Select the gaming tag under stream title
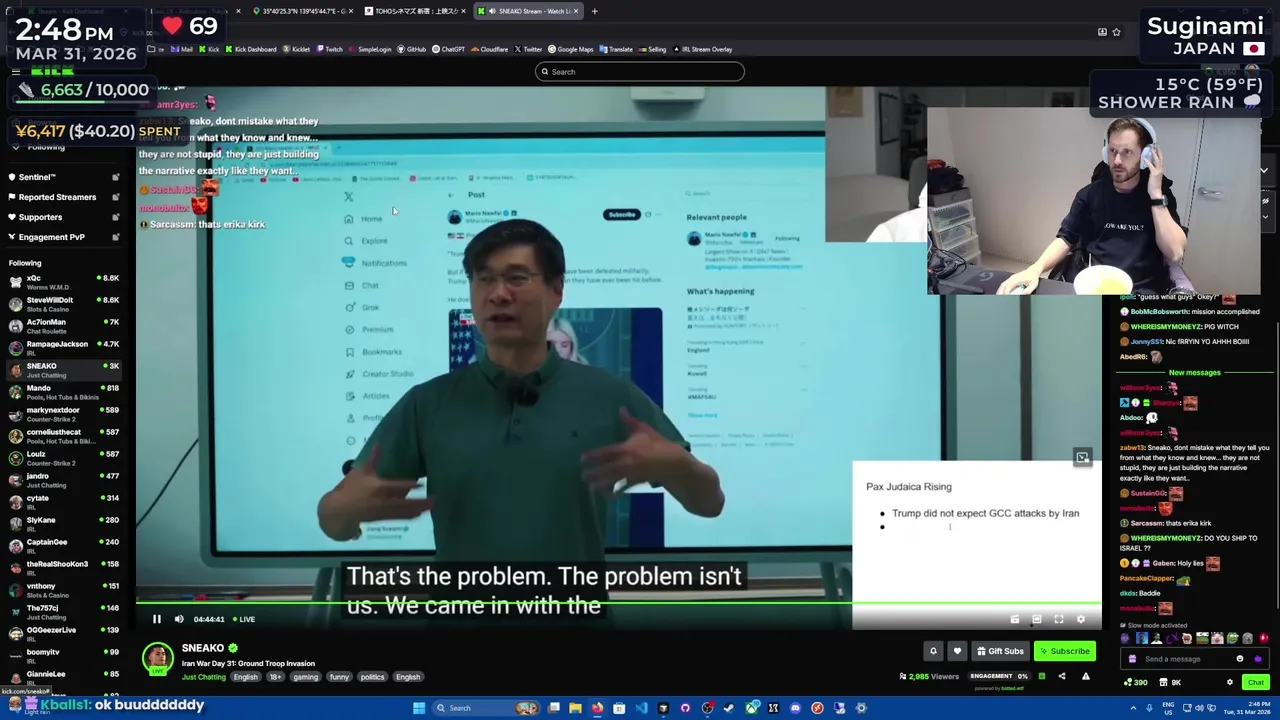 305,677
